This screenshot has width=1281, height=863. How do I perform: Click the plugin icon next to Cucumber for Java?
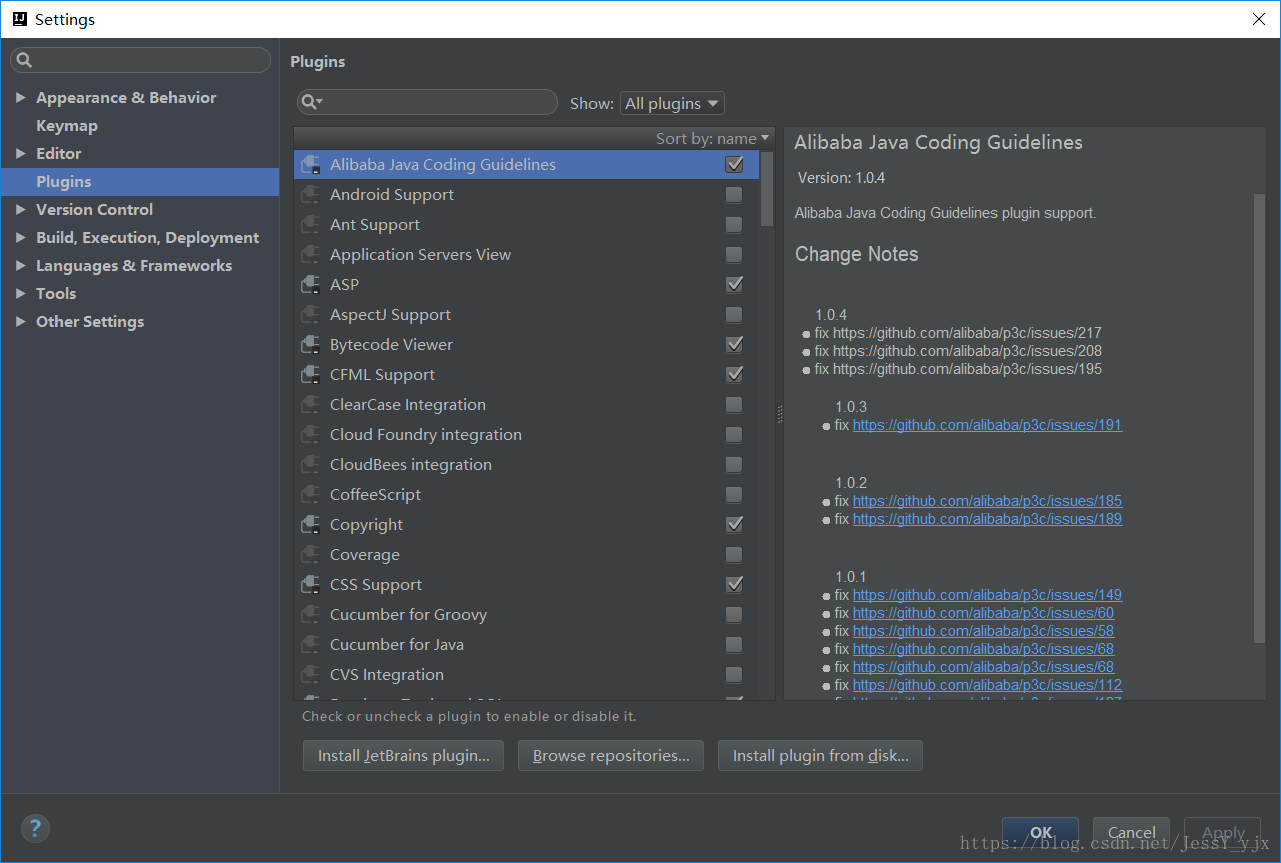311,645
